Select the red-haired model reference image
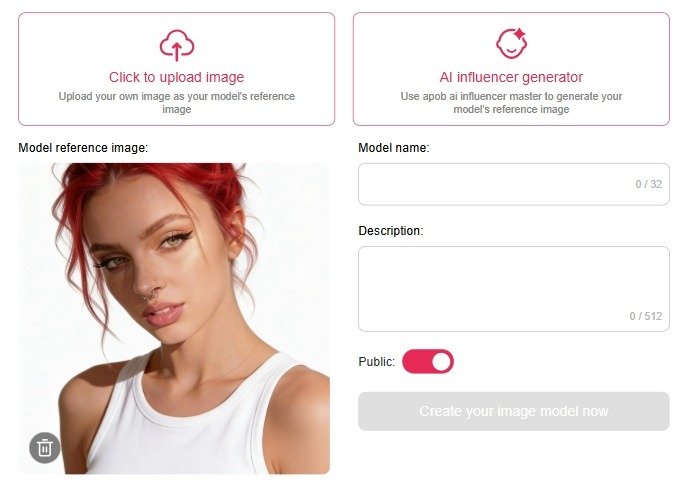This screenshot has width=696, height=489. pyautogui.click(x=174, y=319)
